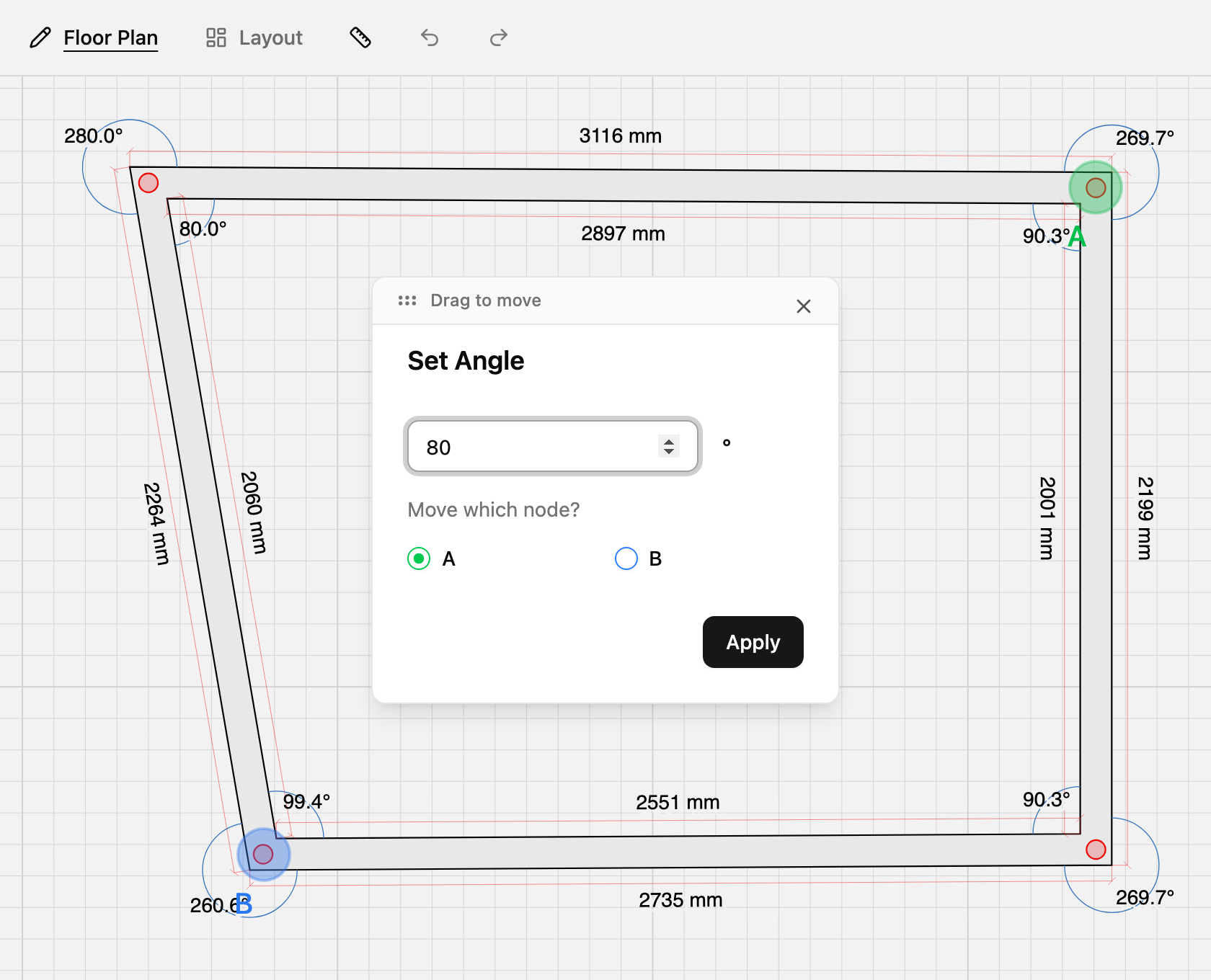
Task: Click the 2264 mm wall length label
Action: [156, 524]
